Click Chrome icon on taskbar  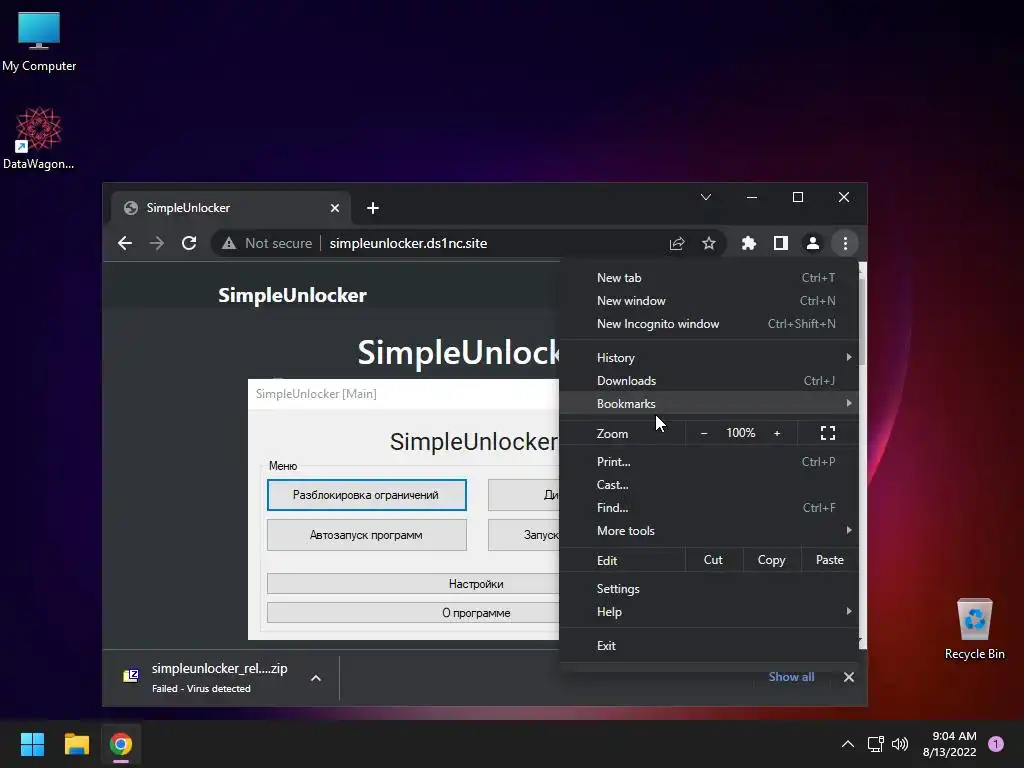click(121, 744)
